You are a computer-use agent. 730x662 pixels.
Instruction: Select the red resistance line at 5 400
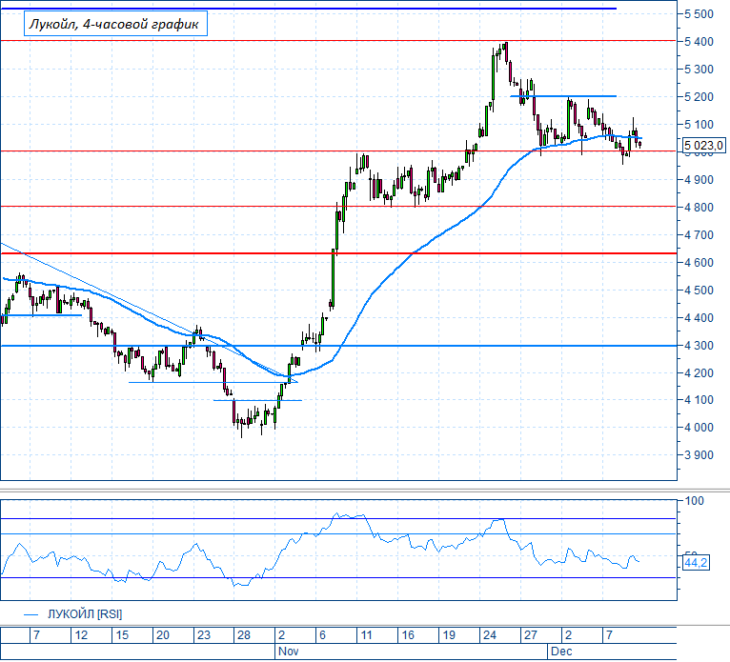pos(338,41)
